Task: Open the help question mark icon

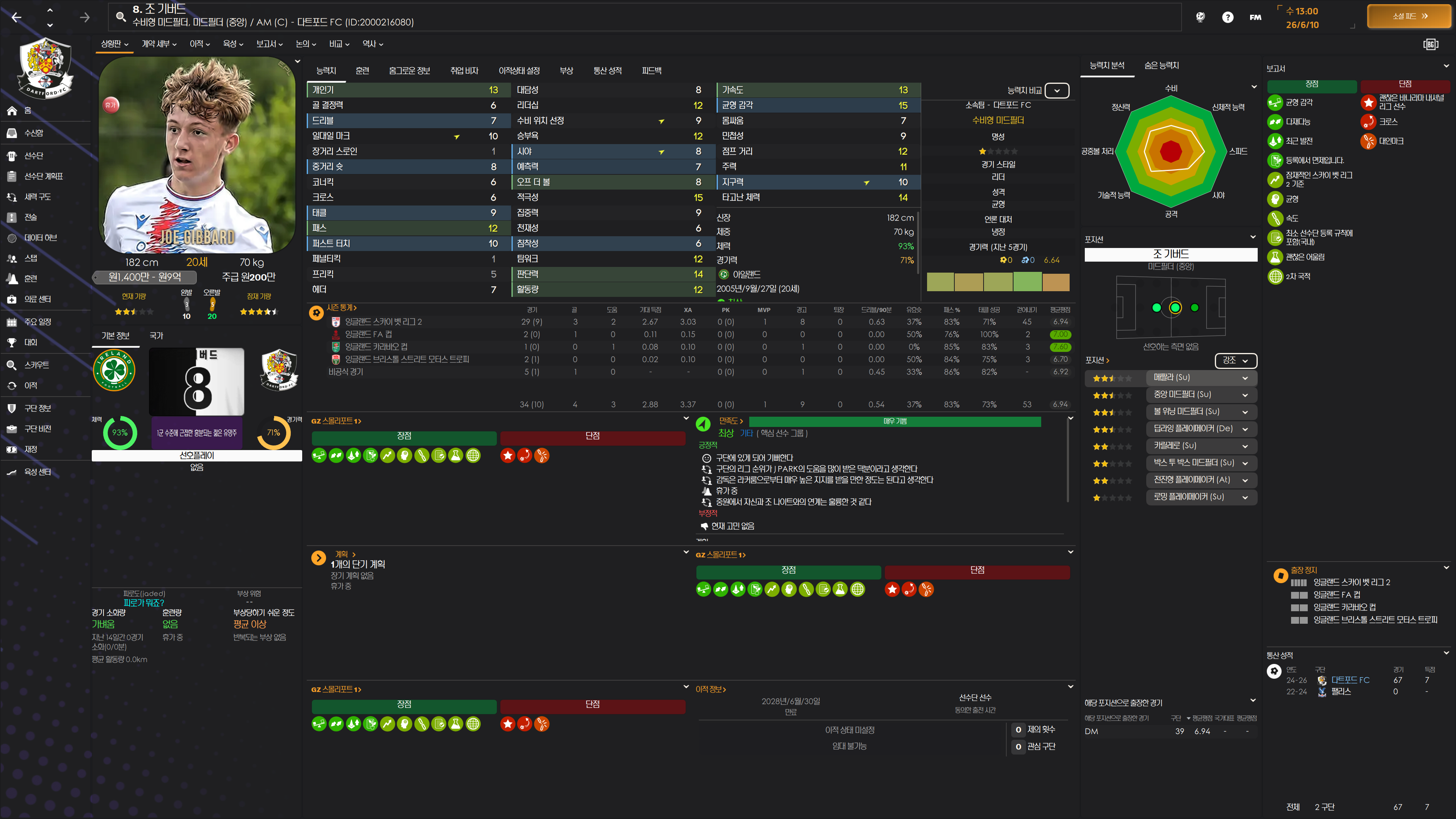Action: pyautogui.click(x=1228, y=17)
